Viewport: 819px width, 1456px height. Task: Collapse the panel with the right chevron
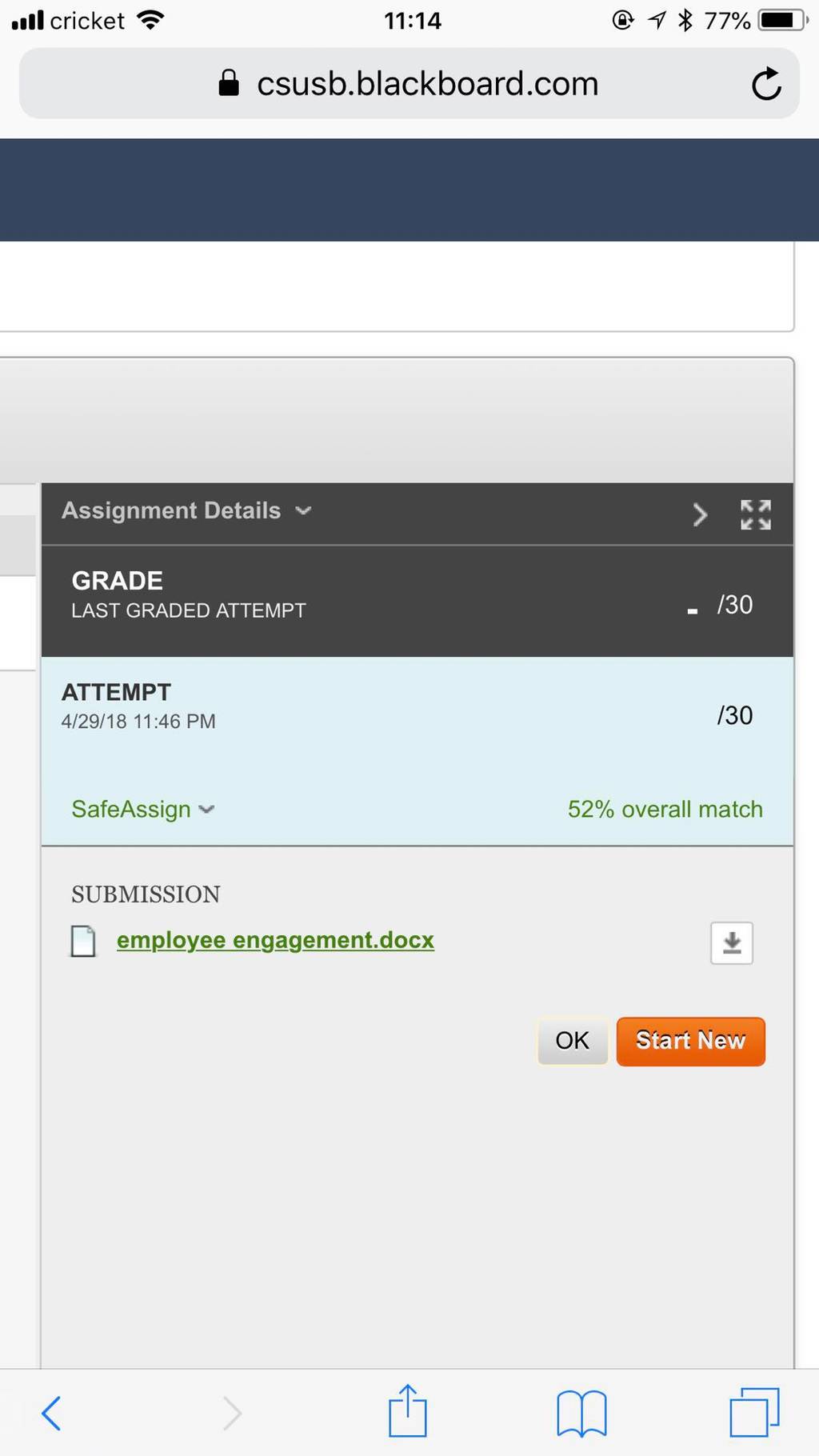coord(700,514)
